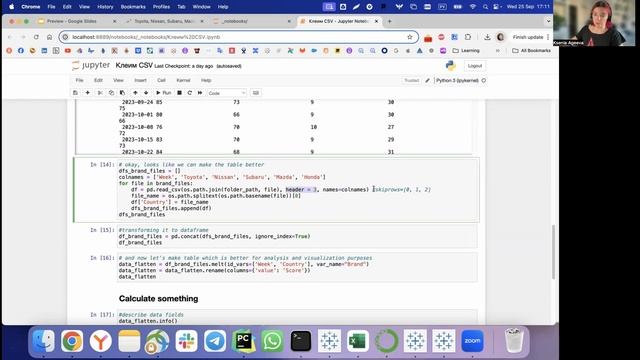Click inside code cell In [14]
Screen dimensions: 640x360
pyautogui.click(x=297, y=190)
